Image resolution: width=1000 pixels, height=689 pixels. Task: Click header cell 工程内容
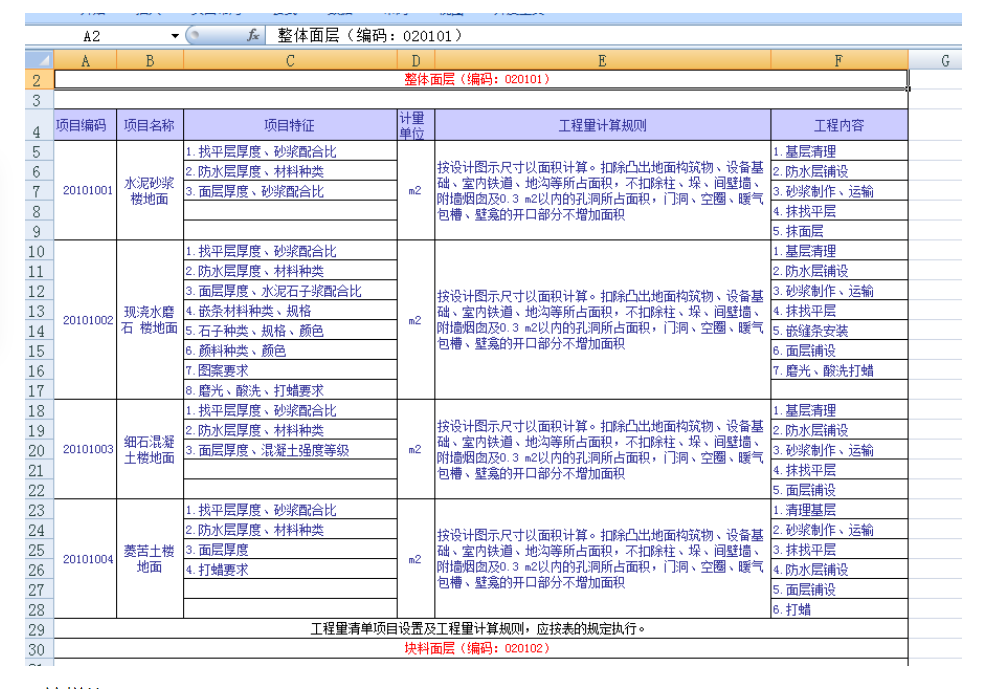point(839,125)
